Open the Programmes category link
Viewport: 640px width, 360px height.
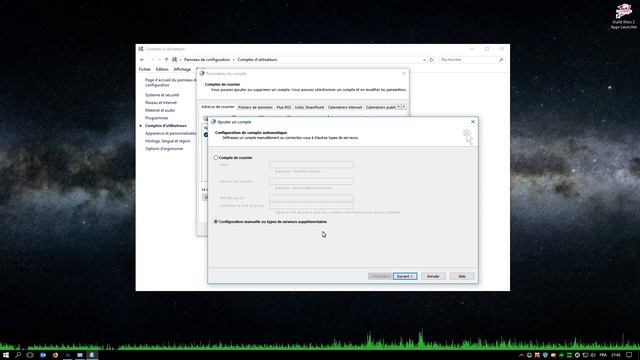tap(156, 118)
